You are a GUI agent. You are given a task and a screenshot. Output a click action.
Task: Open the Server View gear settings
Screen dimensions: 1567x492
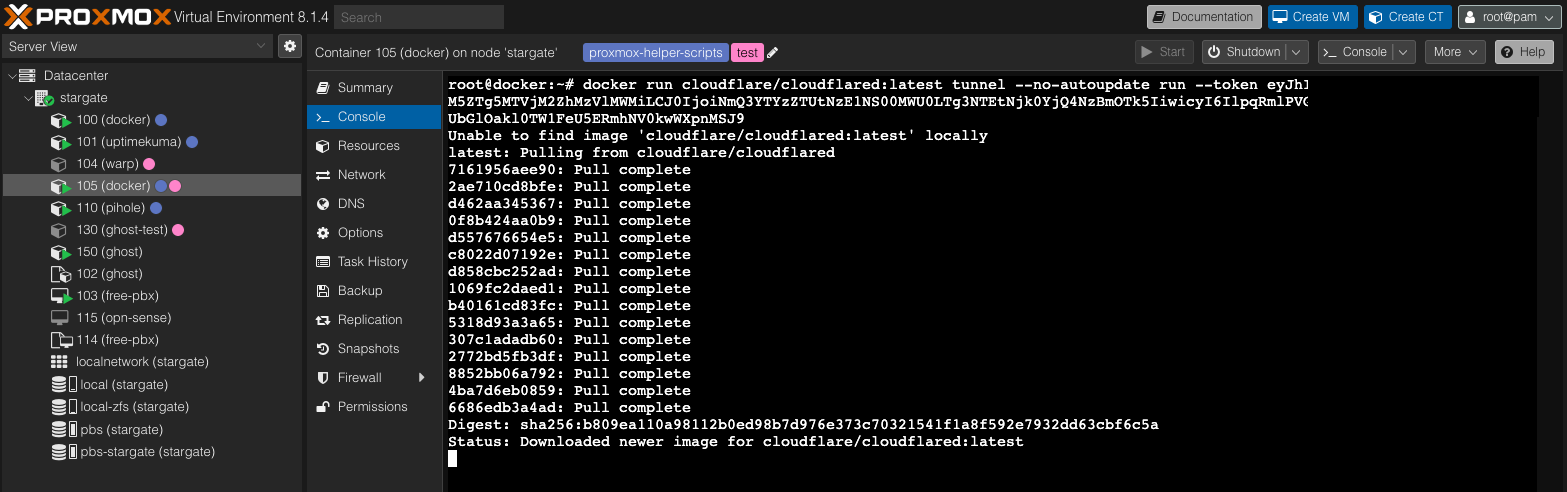(289, 46)
